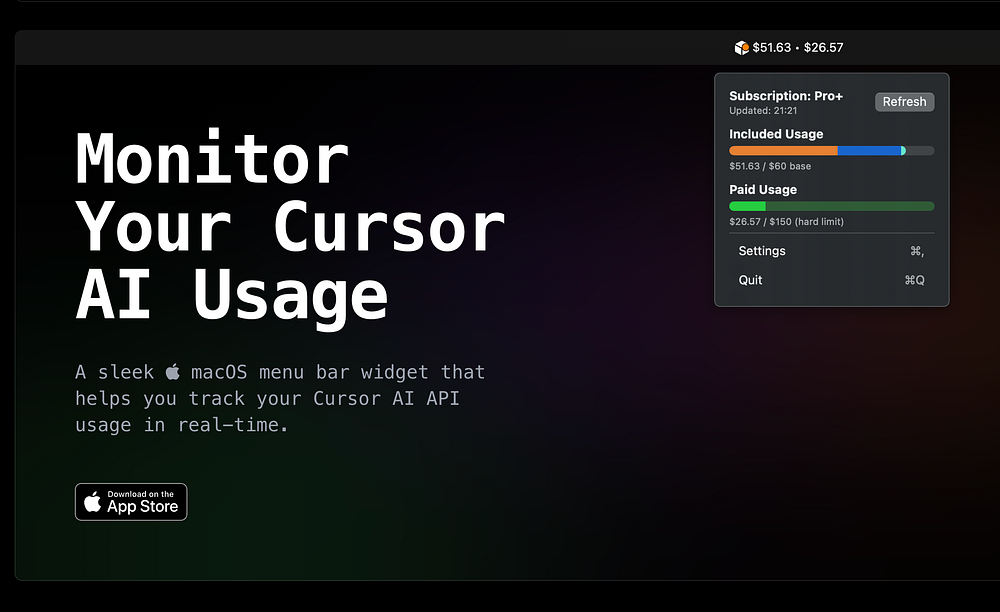
Task: Click the tagline 'A sleek macOS menu bar widget' paragraph
Action: coord(280,398)
